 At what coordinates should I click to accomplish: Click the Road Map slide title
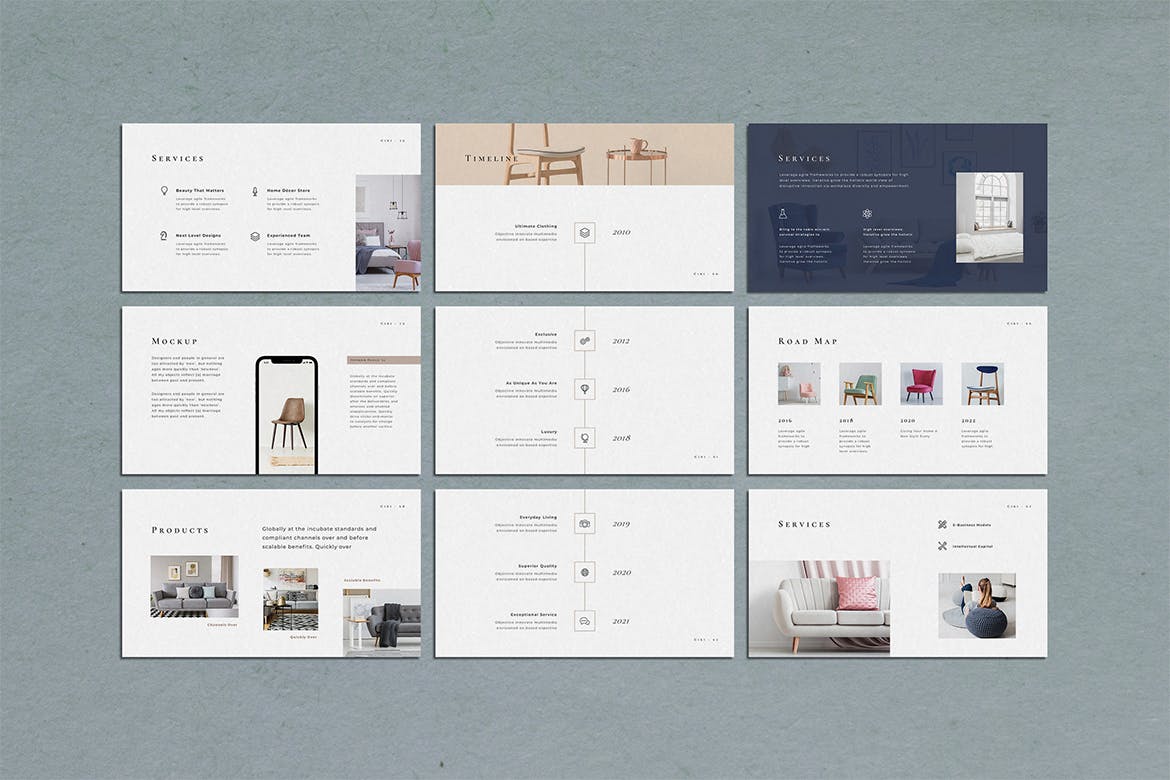pos(808,341)
